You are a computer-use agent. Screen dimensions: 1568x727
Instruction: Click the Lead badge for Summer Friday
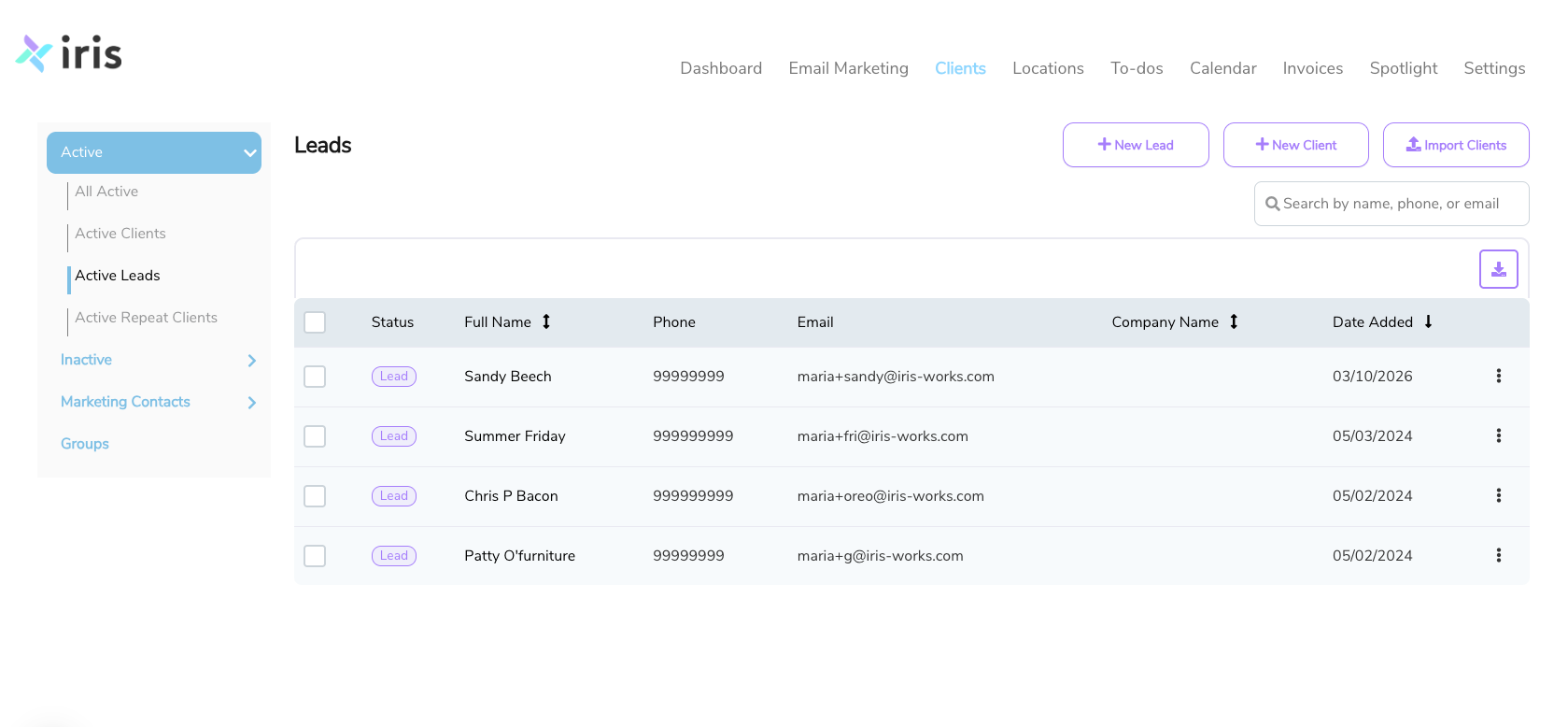pos(394,436)
